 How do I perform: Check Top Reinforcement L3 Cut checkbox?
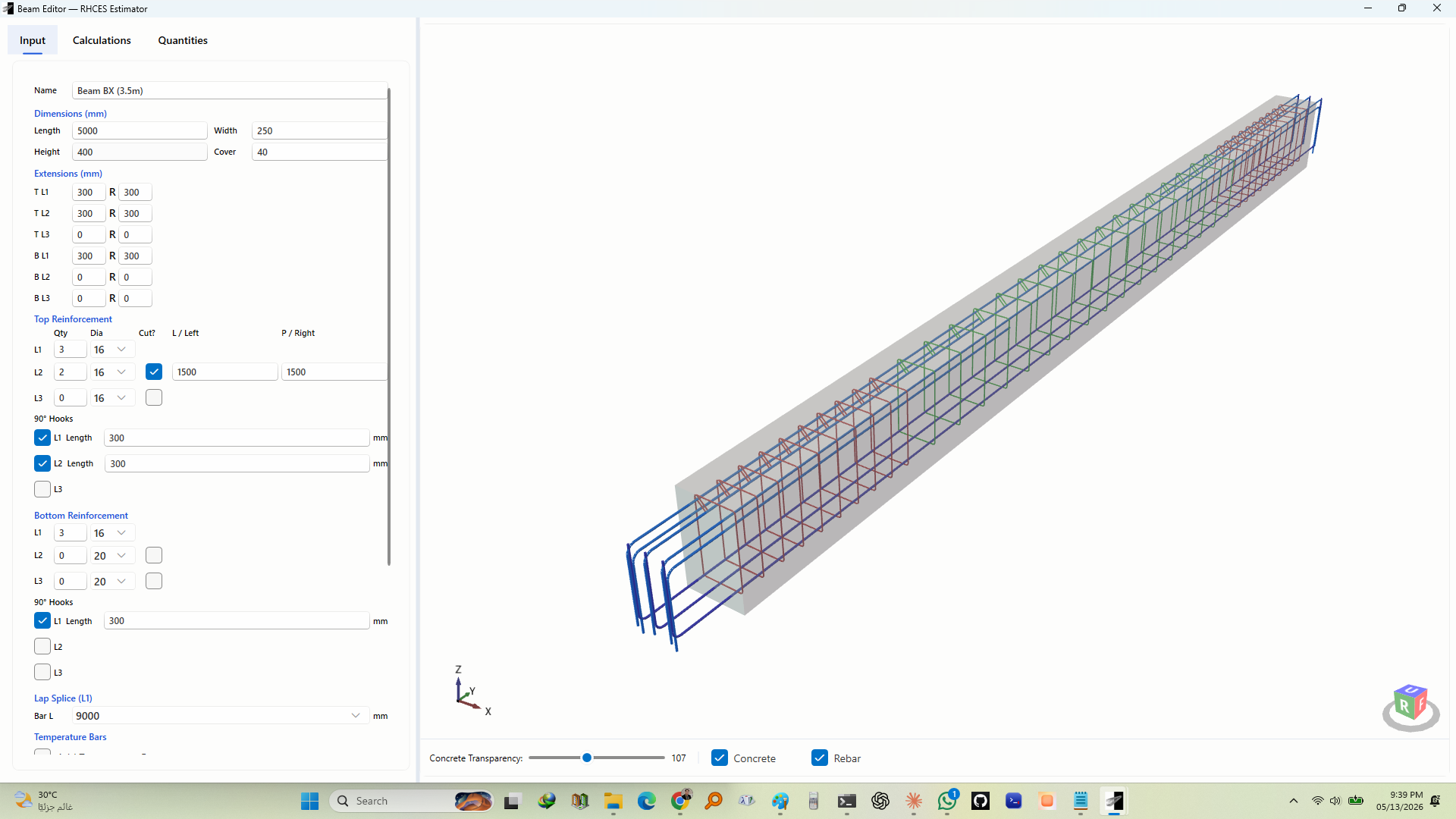pos(154,397)
